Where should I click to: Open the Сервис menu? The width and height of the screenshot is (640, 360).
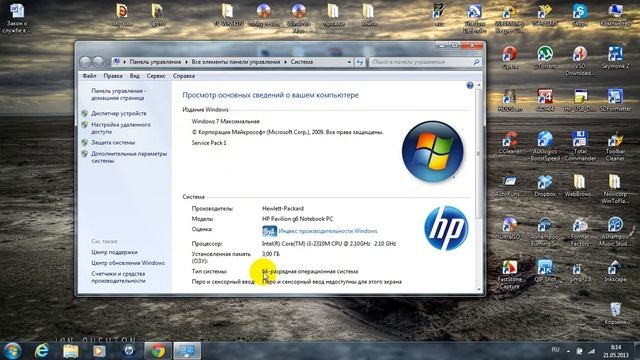[x=156, y=76]
